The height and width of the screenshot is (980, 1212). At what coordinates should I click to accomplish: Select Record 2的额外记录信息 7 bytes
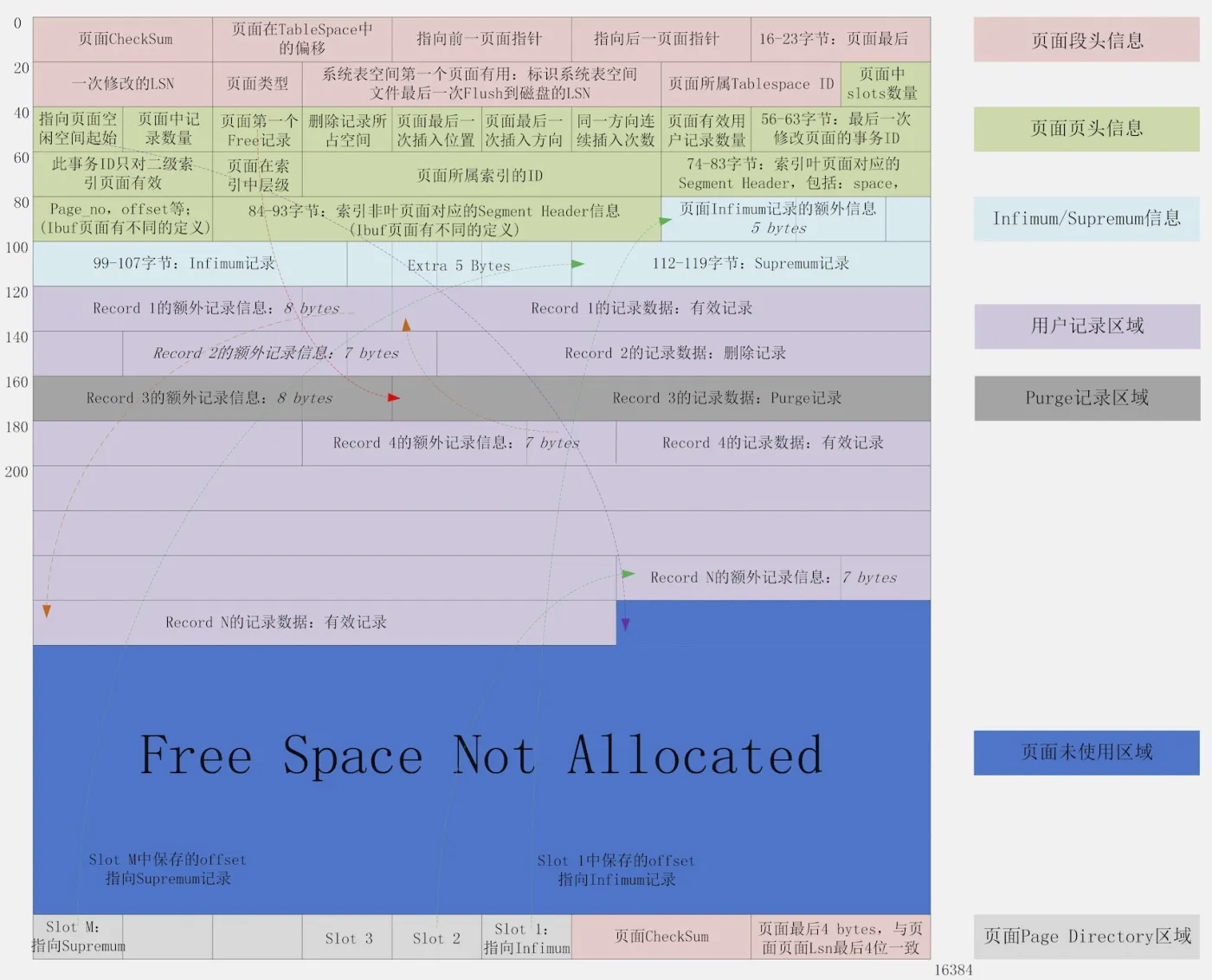pos(280,353)
